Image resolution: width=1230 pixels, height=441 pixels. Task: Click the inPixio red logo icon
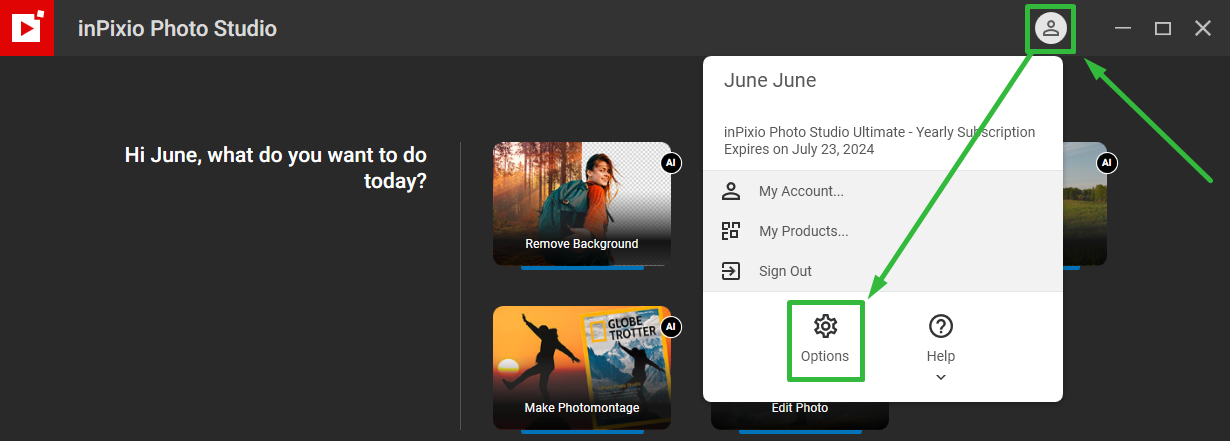[26, 28]
